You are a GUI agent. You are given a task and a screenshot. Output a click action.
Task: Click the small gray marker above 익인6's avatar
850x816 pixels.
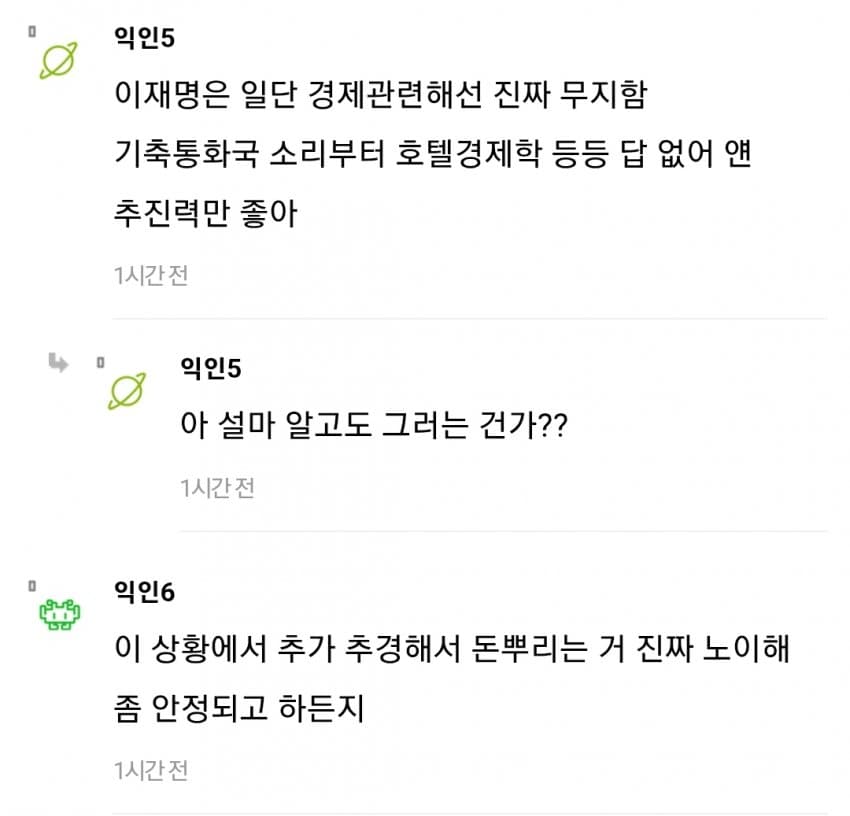click(32, 582)
